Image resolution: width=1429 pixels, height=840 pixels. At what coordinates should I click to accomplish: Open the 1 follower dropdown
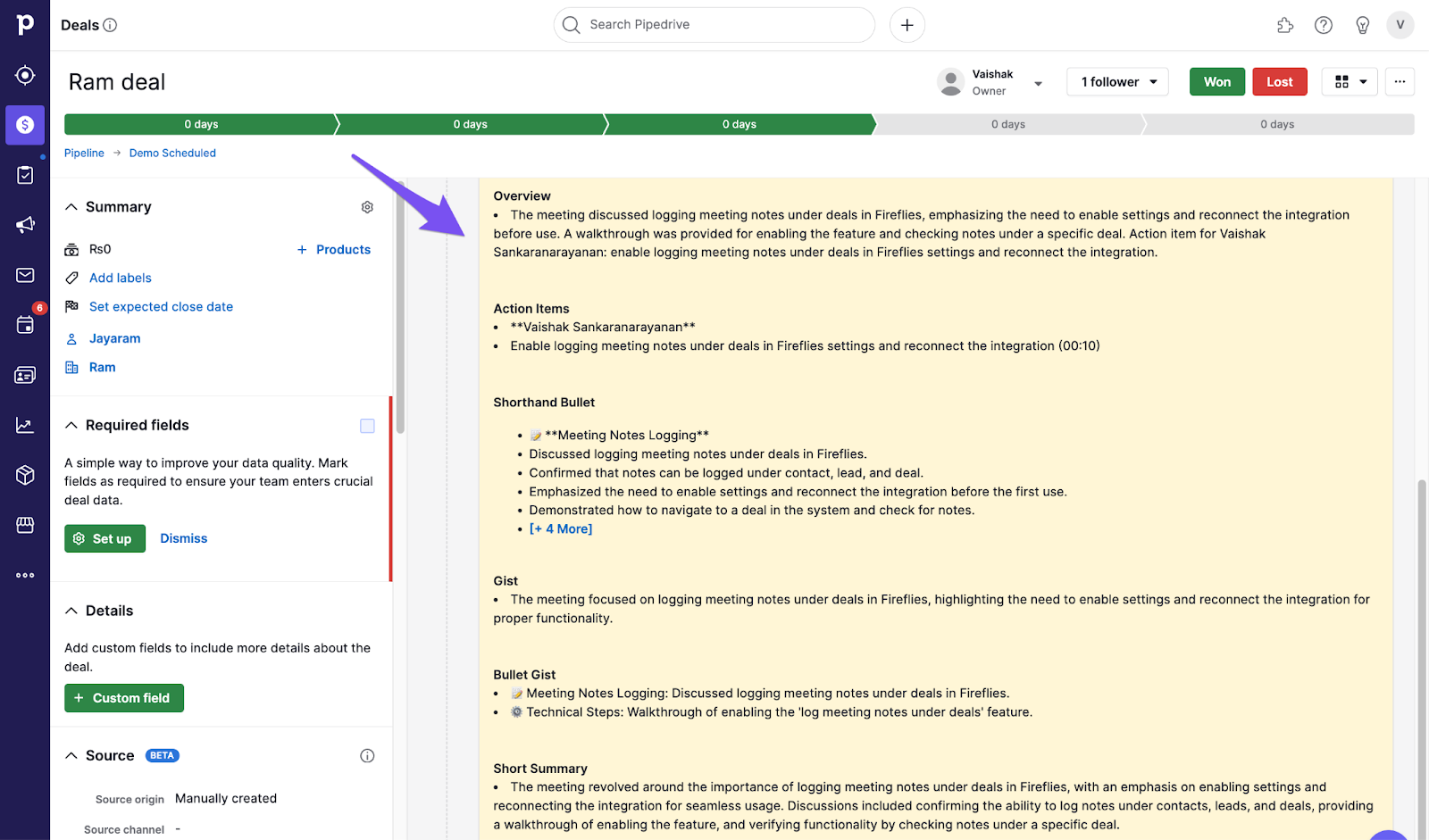click(x=1118, y=82)
